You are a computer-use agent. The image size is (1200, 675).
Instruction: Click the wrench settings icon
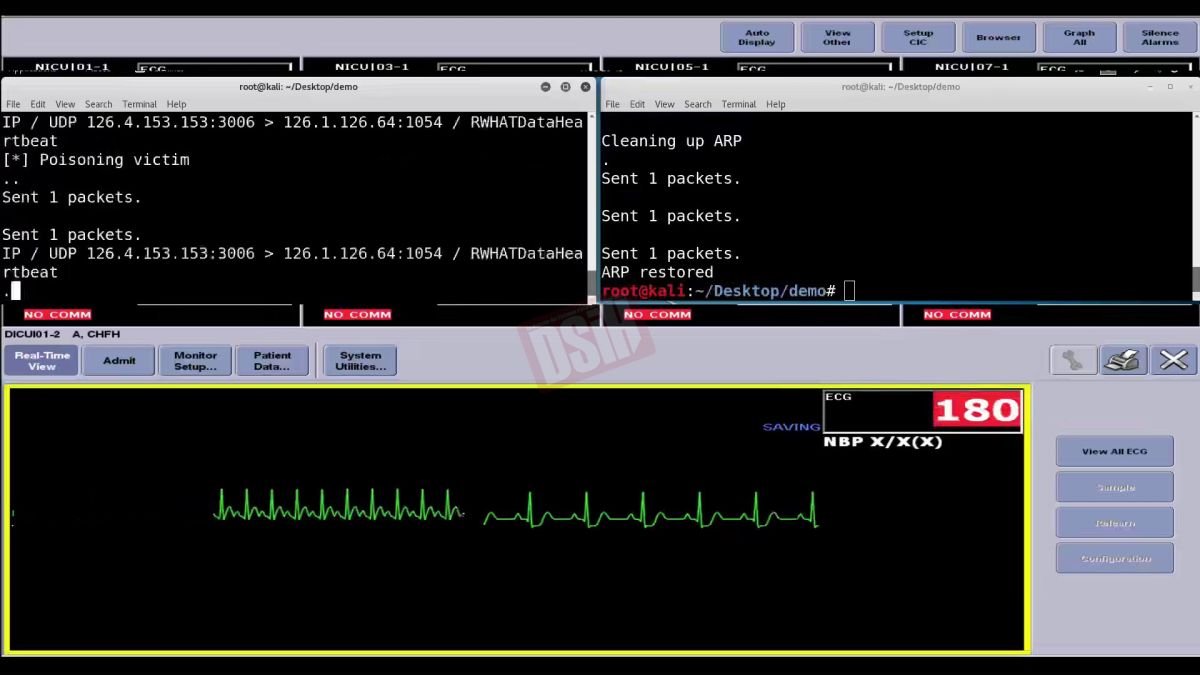(1073, 361)
